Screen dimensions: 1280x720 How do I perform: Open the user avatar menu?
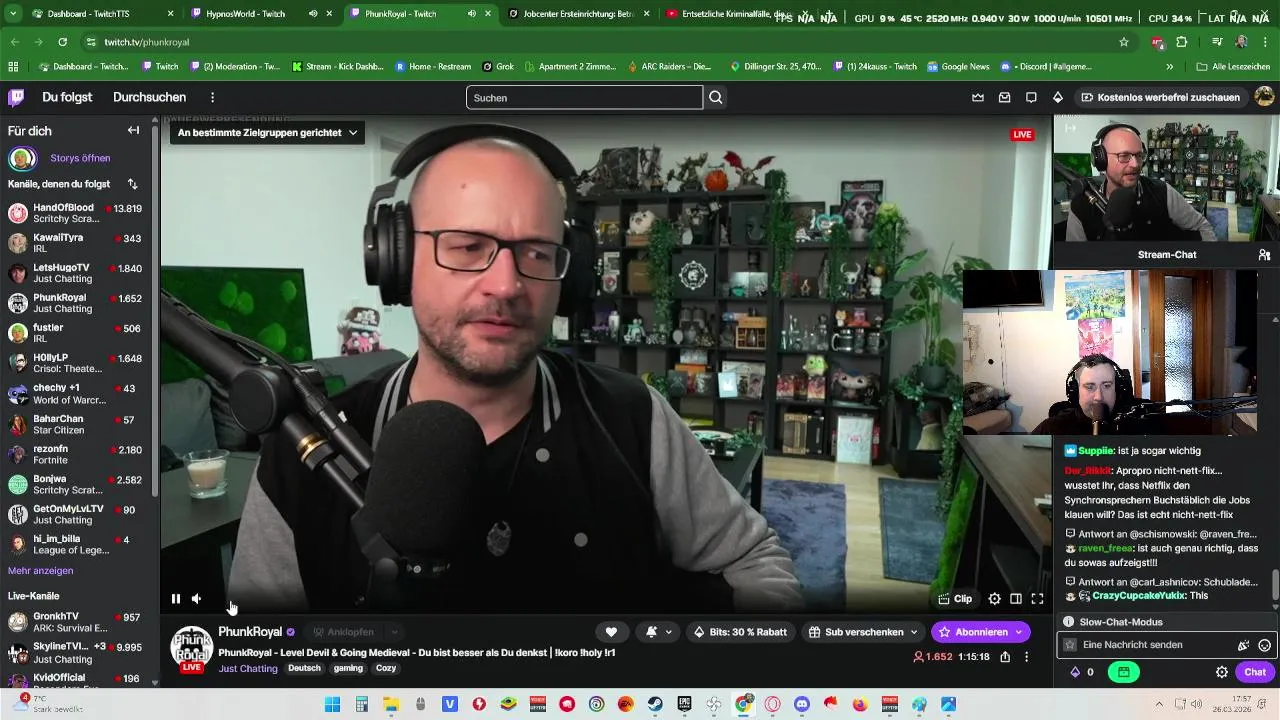[x=1264, y=97]
